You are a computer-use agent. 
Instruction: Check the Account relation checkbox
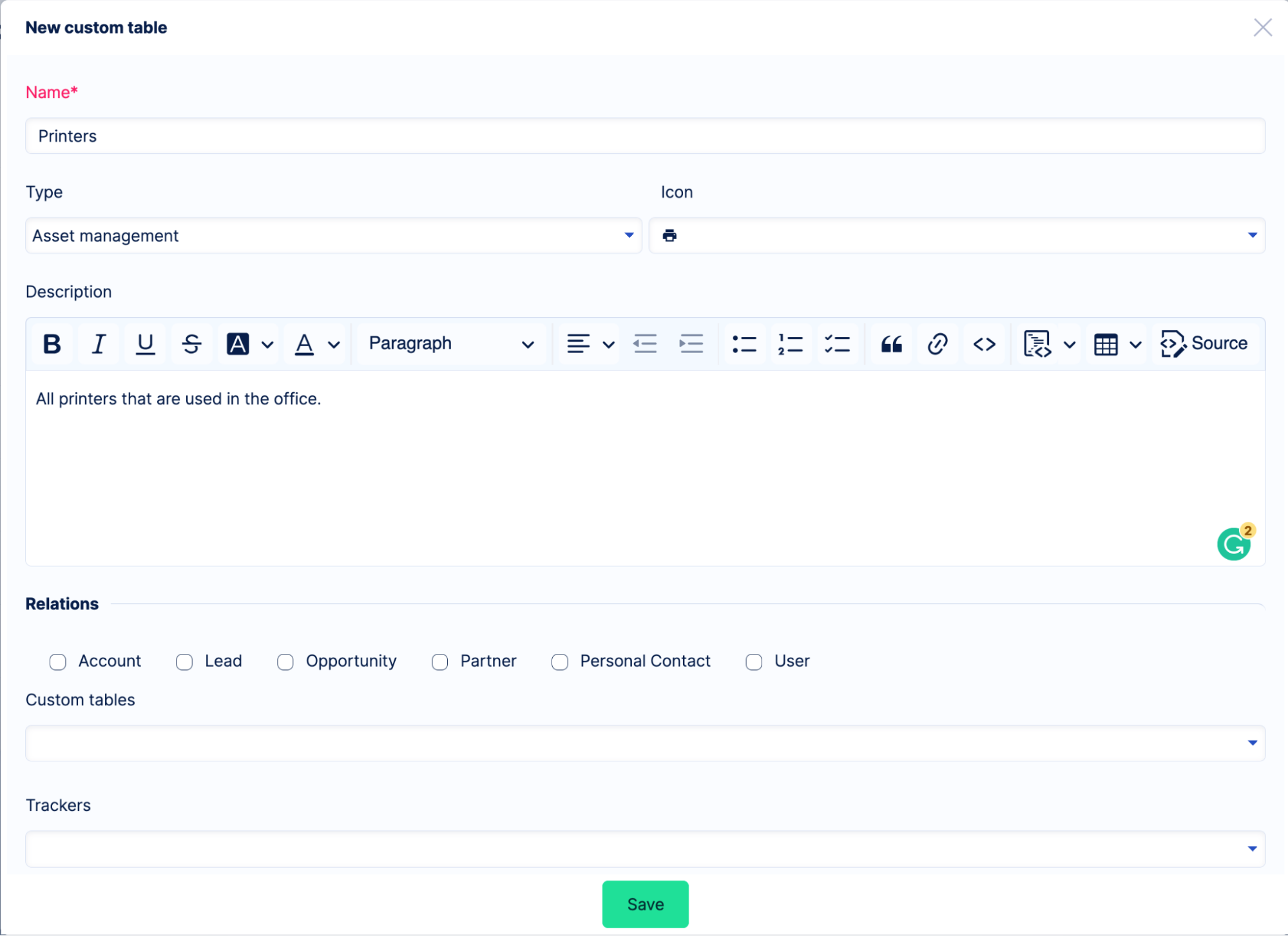point(58,662)
